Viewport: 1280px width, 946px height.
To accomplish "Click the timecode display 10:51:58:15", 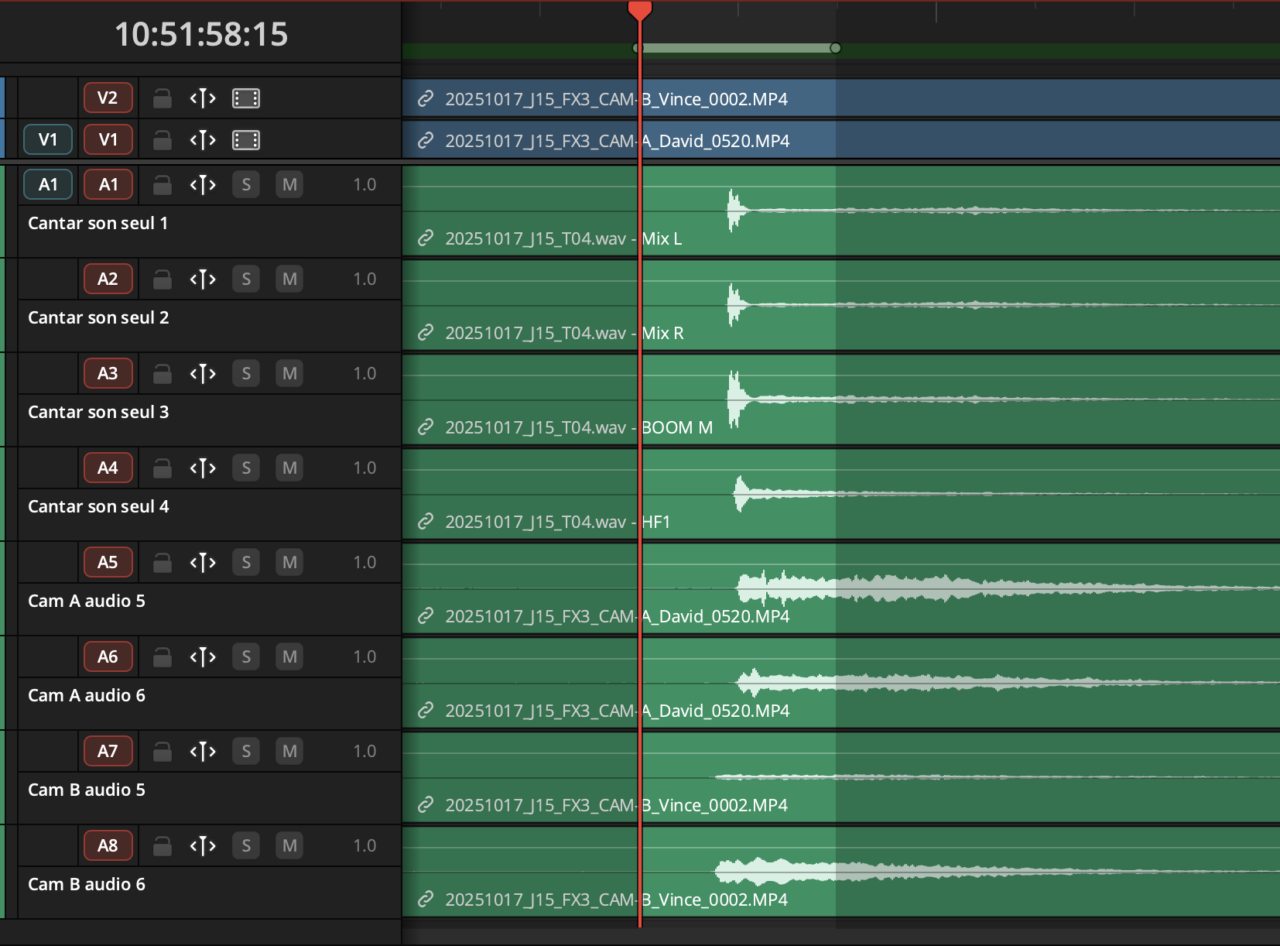I will [x=201, y=34].
